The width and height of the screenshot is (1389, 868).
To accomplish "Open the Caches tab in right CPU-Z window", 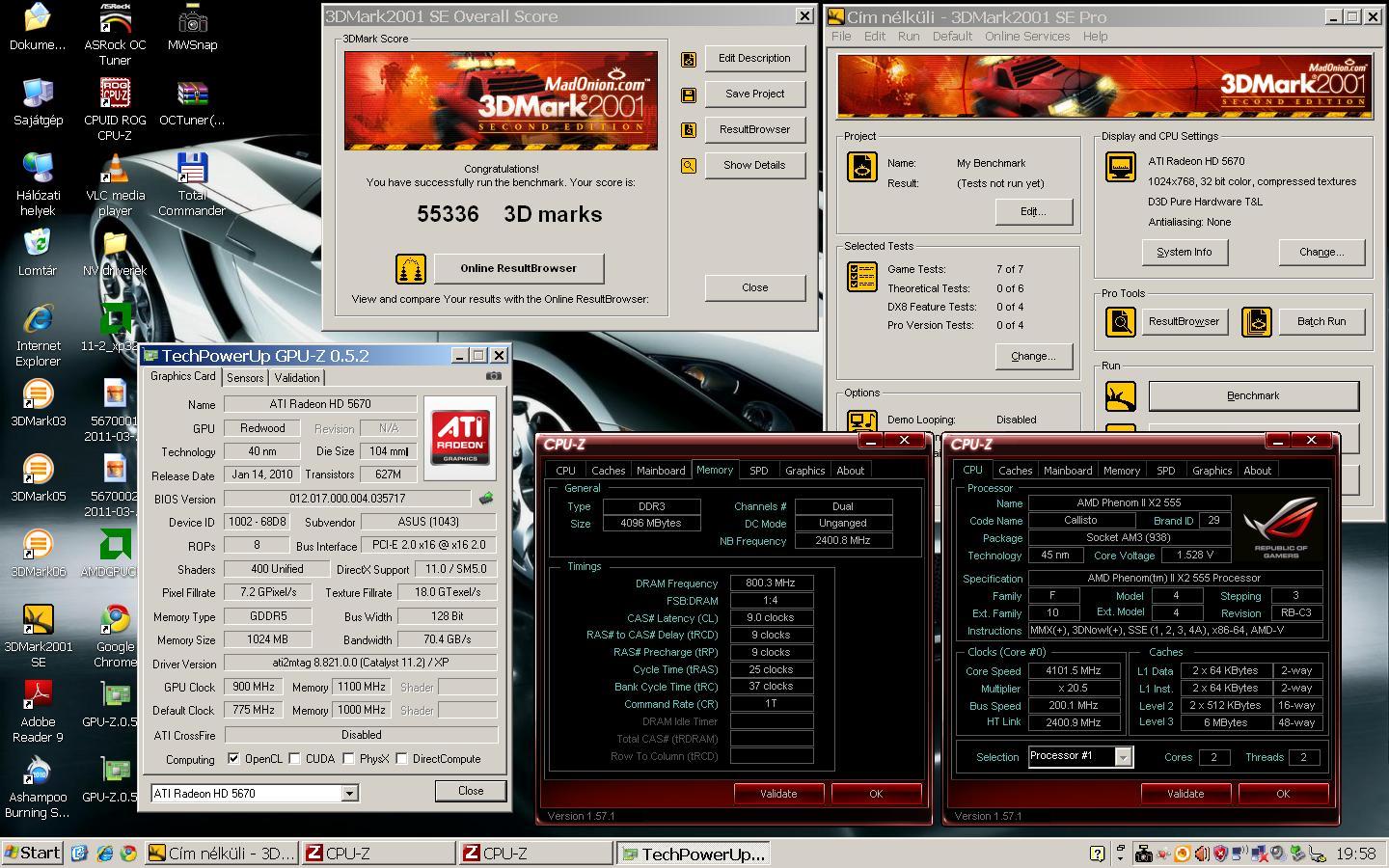I will coord(1015,471).
